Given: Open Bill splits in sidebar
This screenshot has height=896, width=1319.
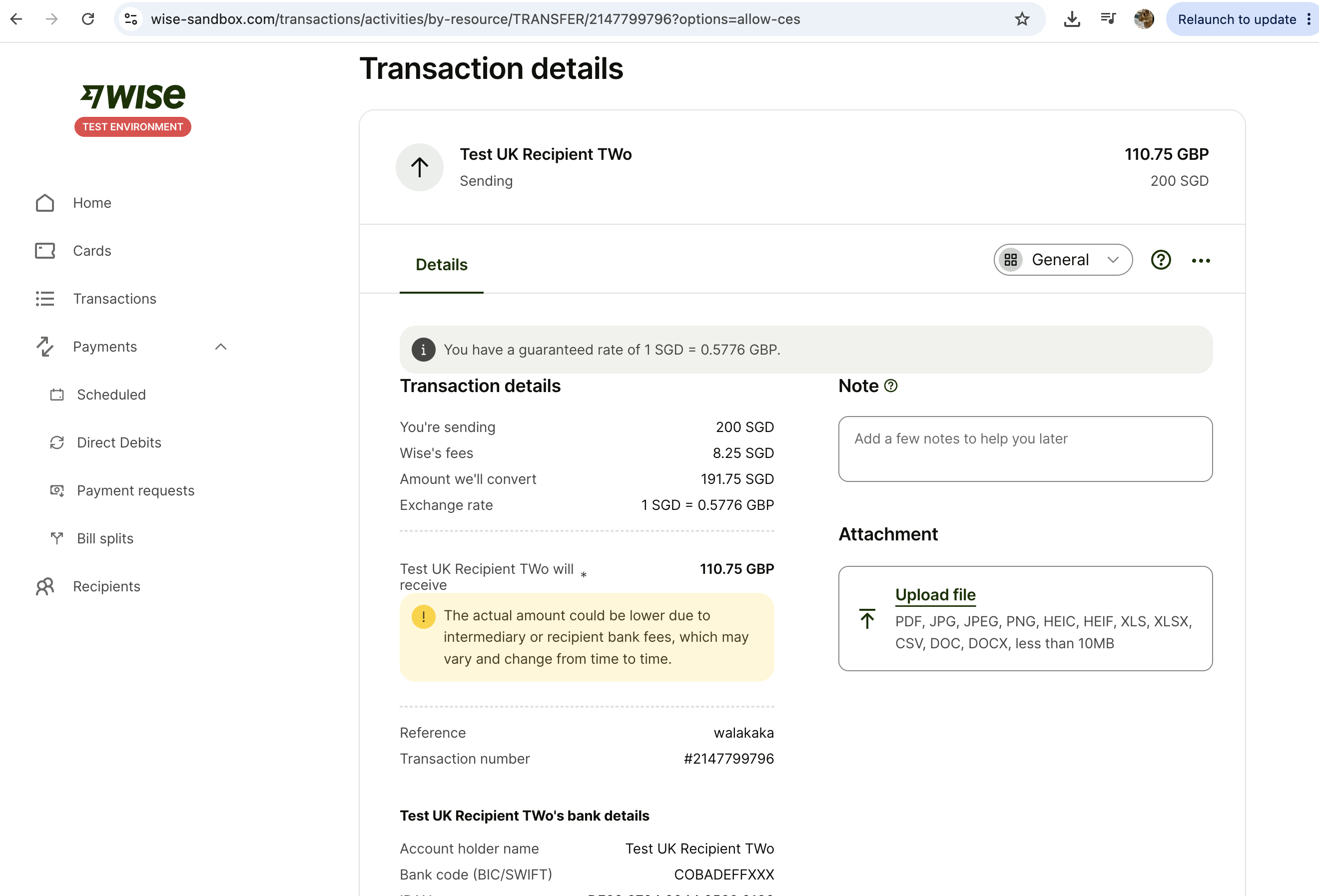Looking at the screenshot, I should point(105,538).
